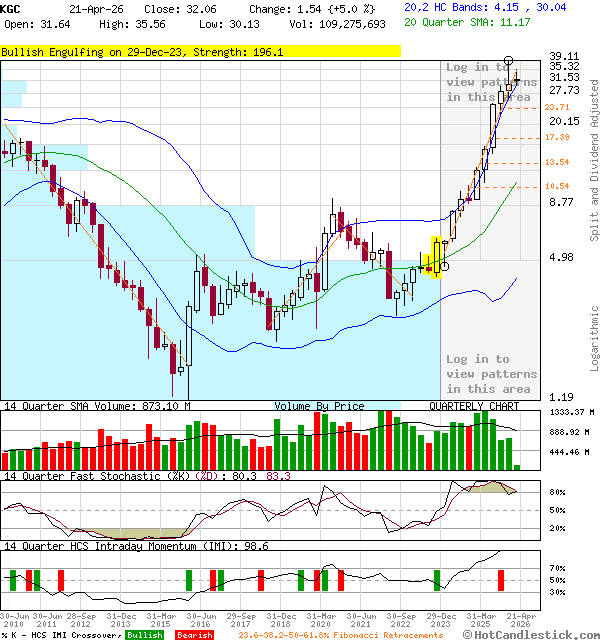Click the 10.54 Fibonacci retracement level

(x=557, y=186)
